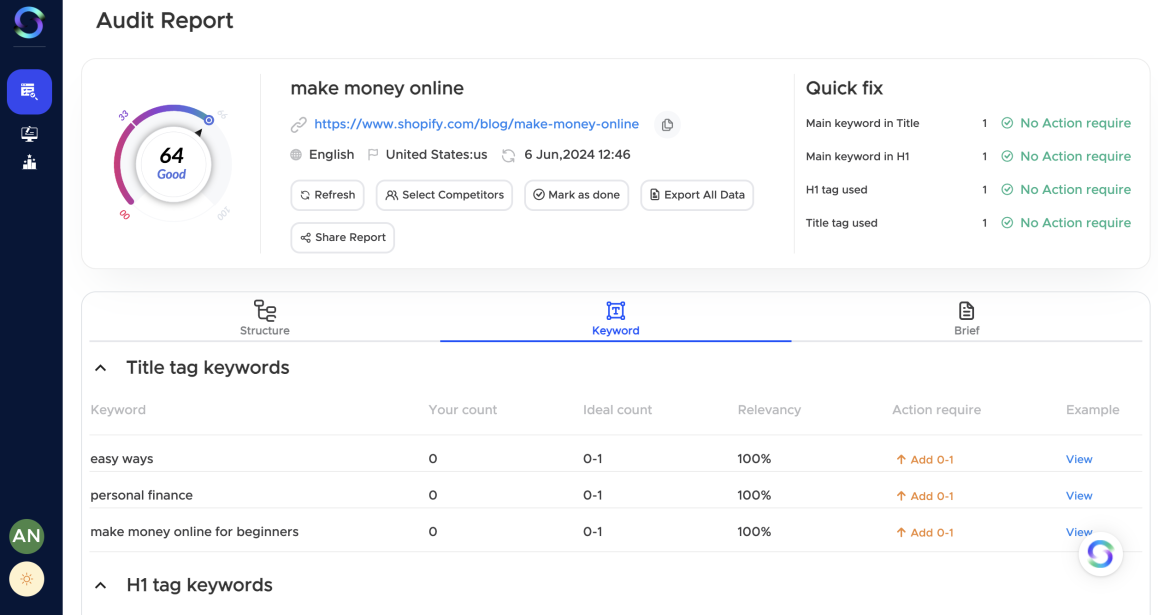Switch to the Brief tab
The height and width of the screenshot is (615, 1158).
967,318
